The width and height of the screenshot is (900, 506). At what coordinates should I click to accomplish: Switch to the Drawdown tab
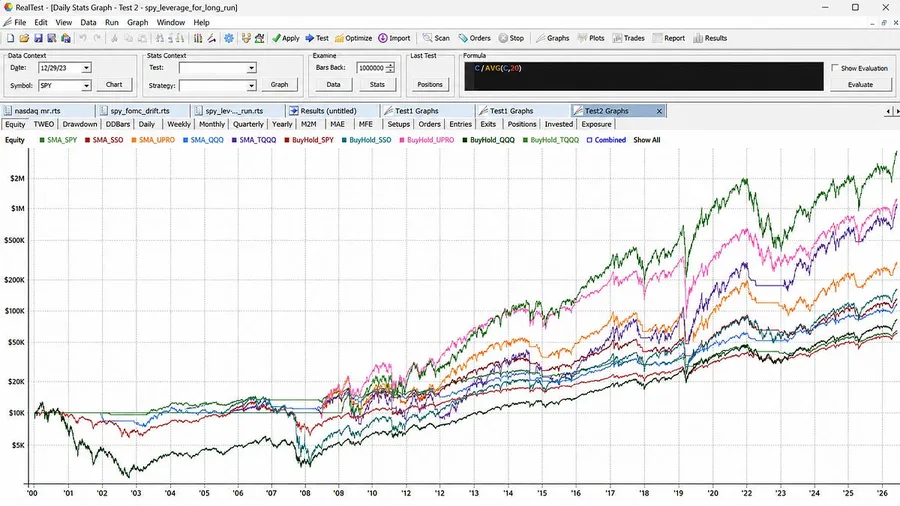(x=80, y=124)
